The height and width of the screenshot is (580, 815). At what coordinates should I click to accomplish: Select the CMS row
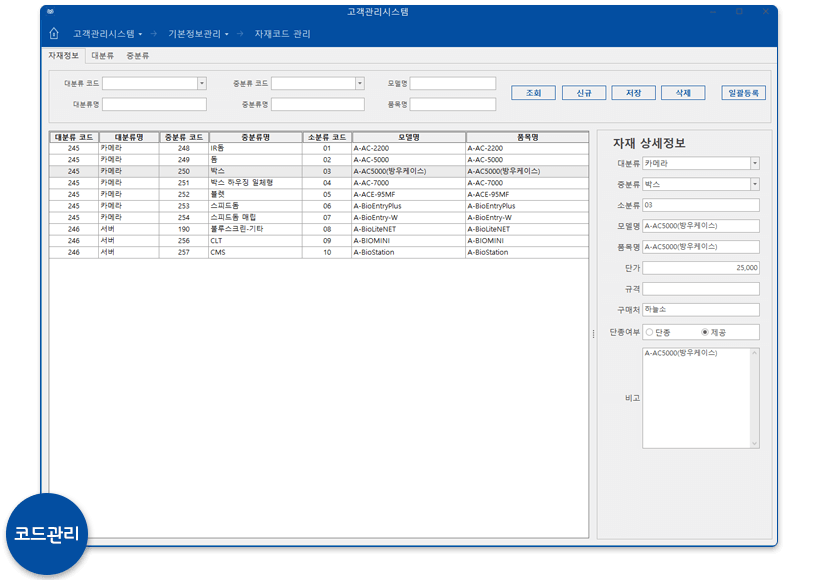point(319,252)
